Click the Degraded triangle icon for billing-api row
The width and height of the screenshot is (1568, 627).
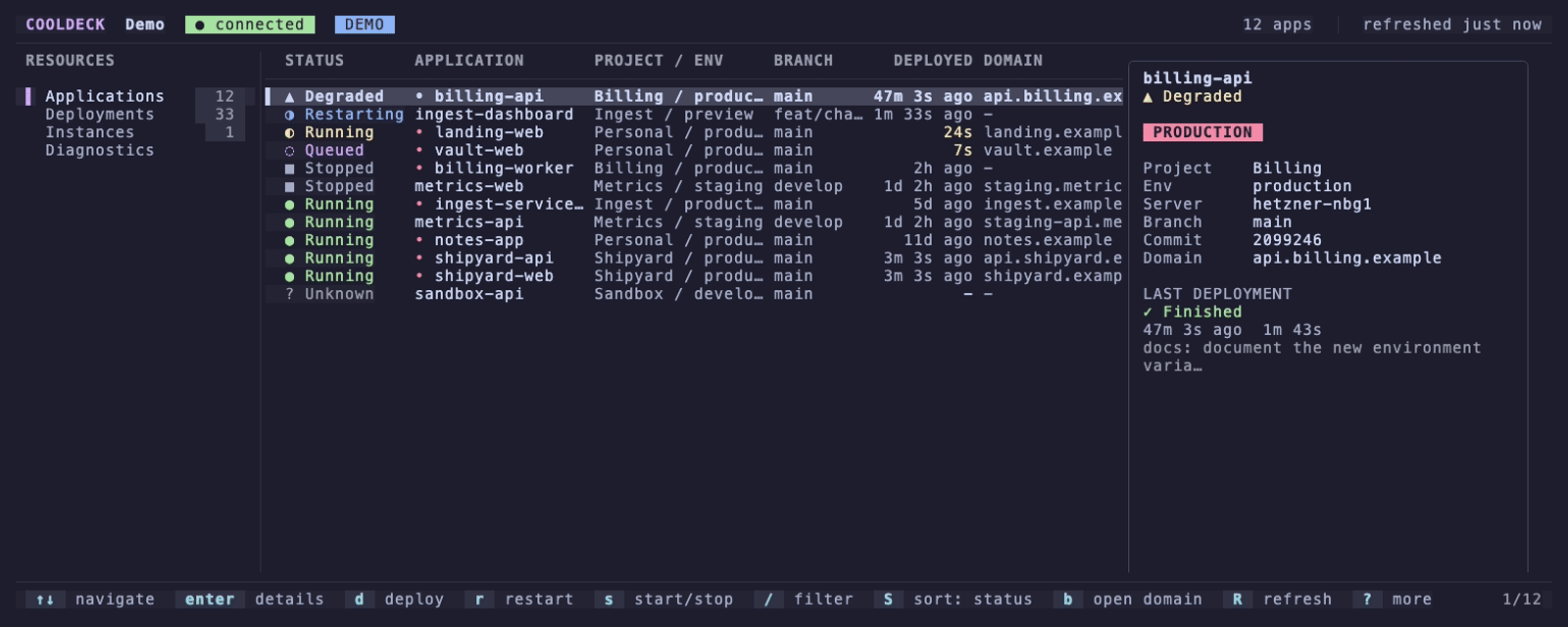(289, 97)
